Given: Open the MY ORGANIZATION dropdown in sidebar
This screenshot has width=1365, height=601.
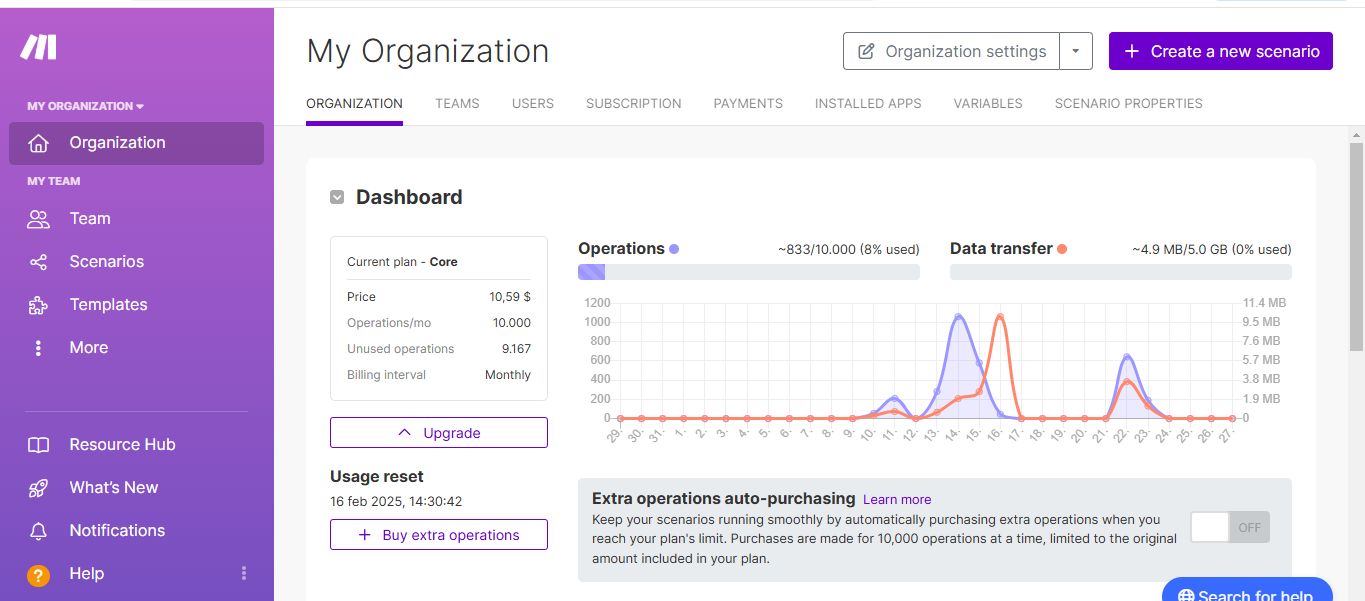Looking at the screenshot, I should pyautogui.click(x=85, y=105).
